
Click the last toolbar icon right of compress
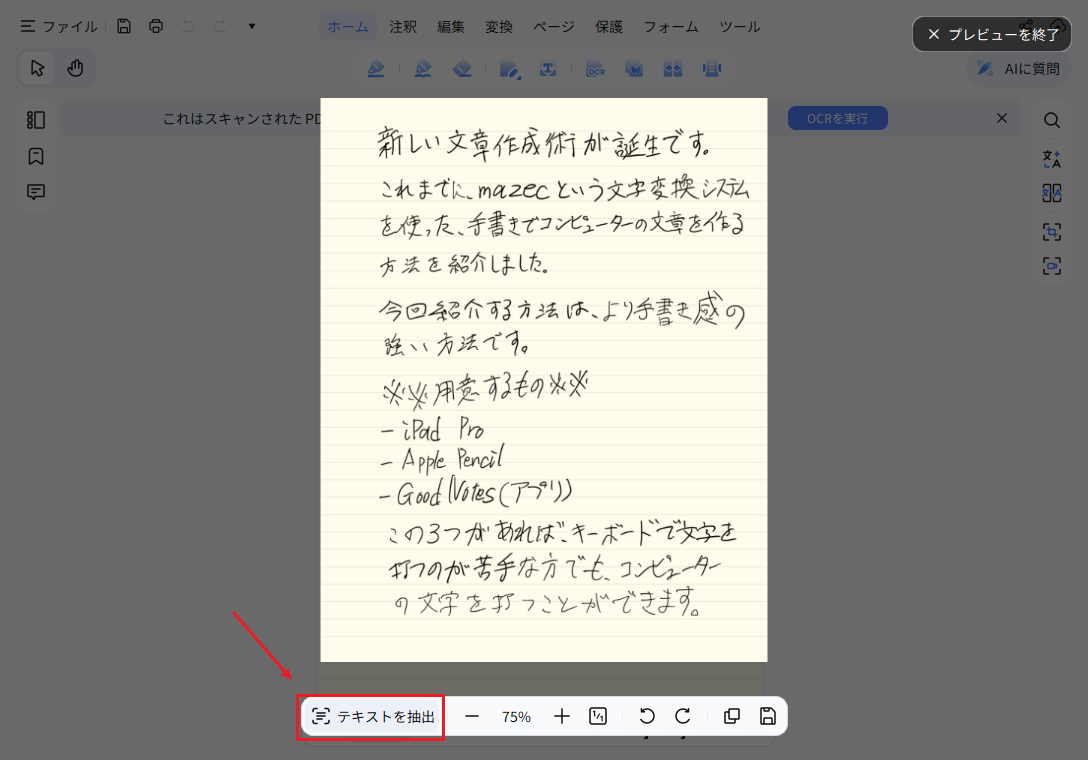pos(711,69)
